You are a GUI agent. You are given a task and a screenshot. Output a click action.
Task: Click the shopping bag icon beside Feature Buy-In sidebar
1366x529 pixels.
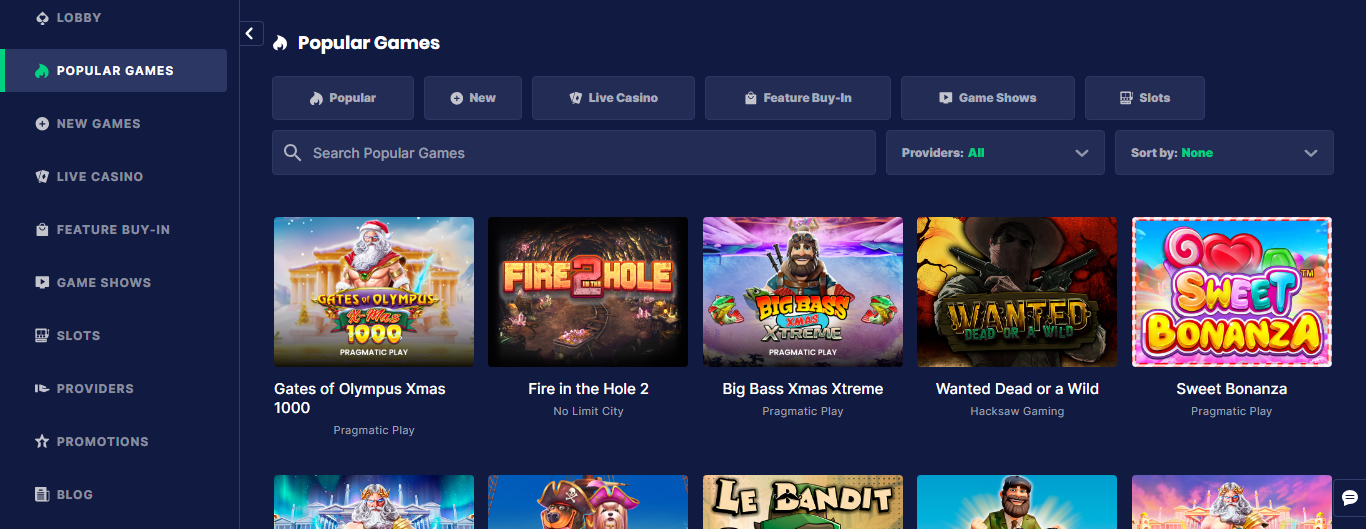click(42, 230)
